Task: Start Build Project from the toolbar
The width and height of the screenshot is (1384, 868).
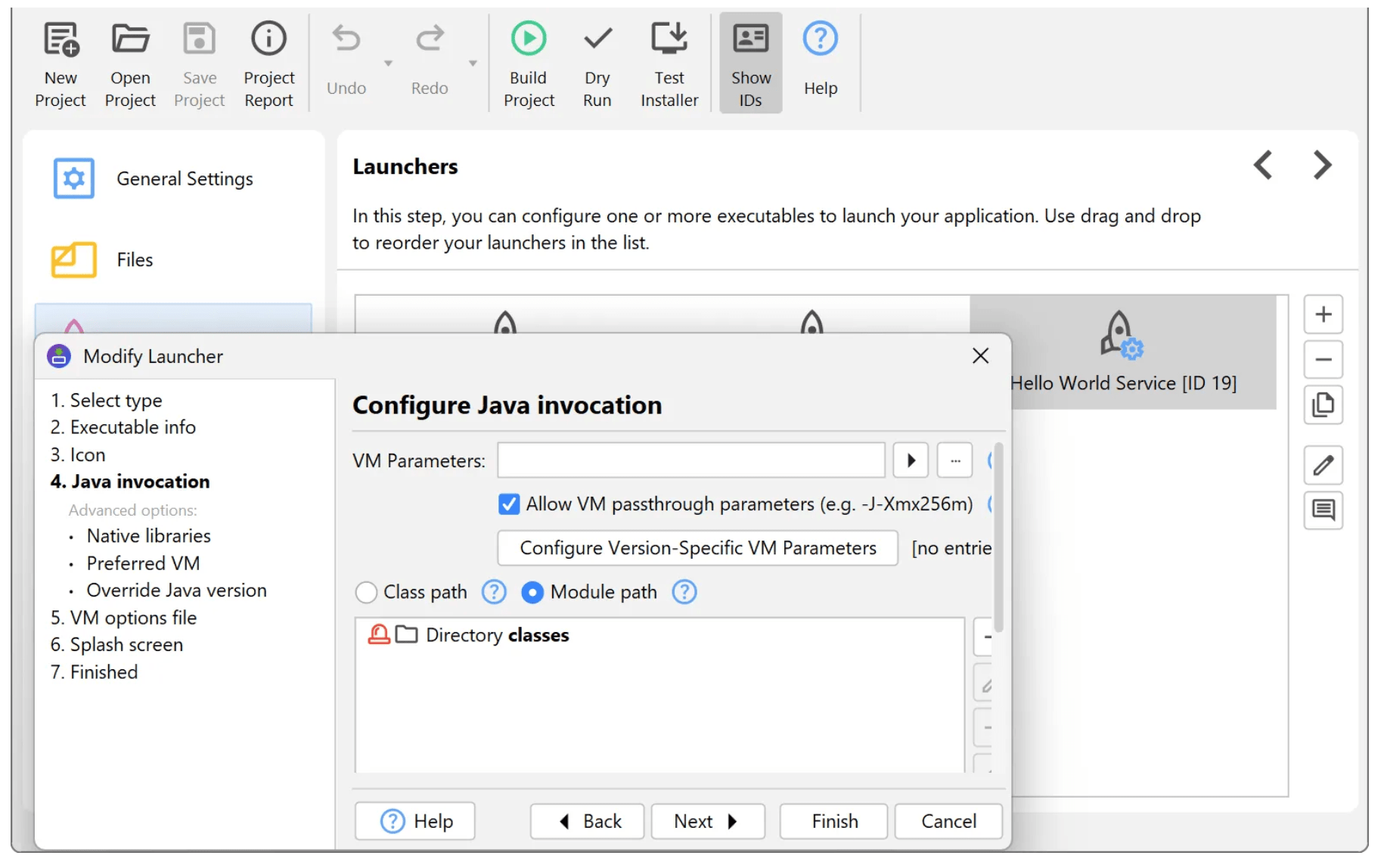Action: pos(529,64)
